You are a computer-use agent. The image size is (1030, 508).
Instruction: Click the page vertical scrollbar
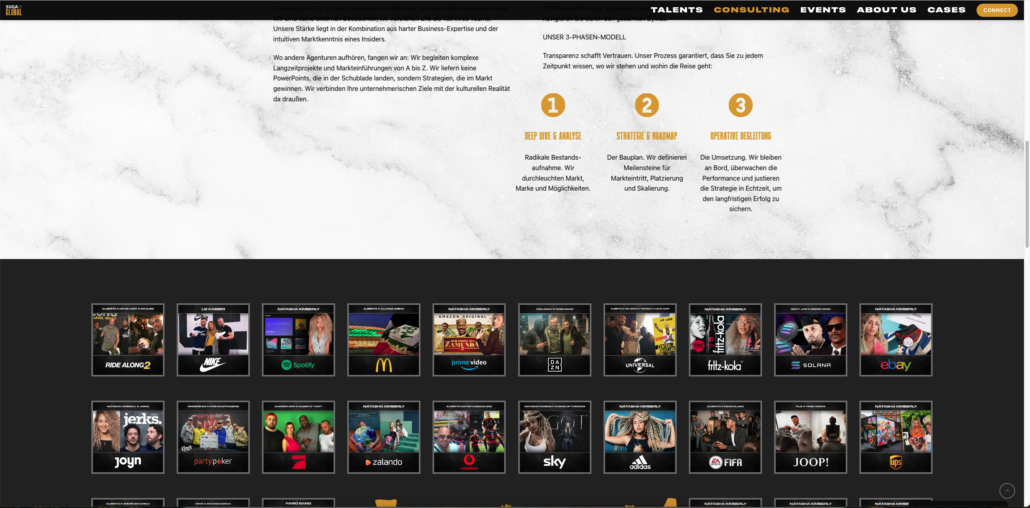[1026, 194]
